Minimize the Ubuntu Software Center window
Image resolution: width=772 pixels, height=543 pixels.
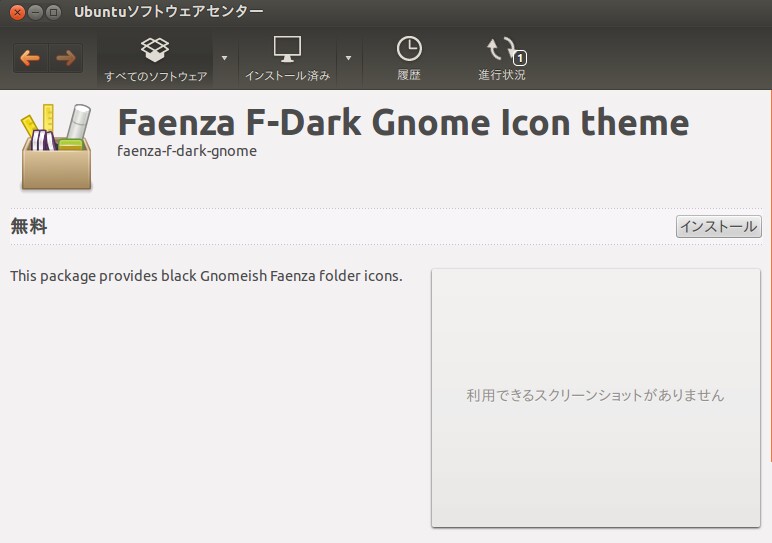35,12
